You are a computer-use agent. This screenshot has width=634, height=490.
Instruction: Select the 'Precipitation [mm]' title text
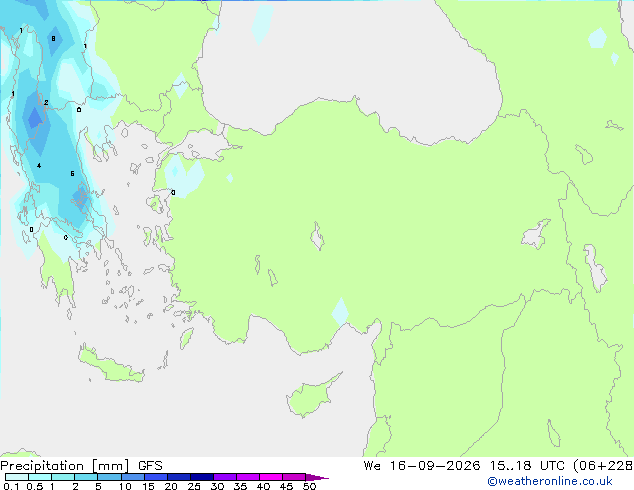[x=65, y=466]
